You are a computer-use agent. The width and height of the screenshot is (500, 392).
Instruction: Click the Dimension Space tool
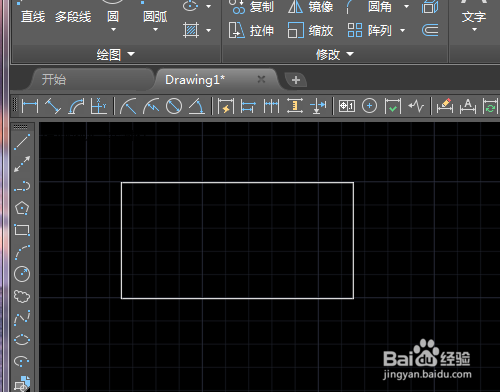pos(295,106)
